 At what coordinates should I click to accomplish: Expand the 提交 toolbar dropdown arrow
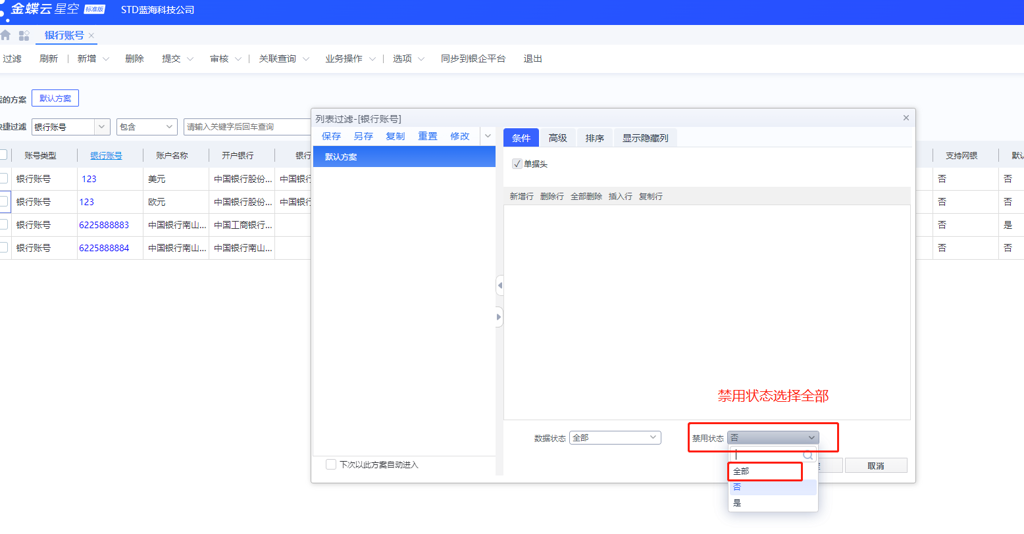tap(190, 59)
